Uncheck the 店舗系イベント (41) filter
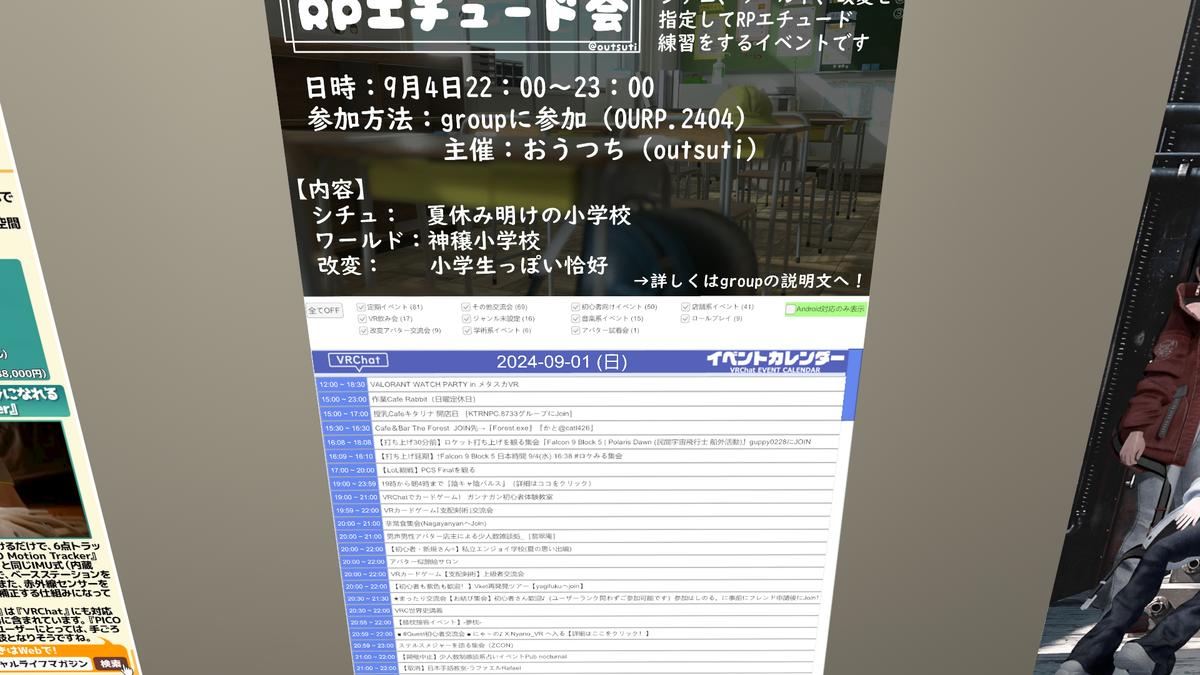Viewport: 1200px width, 675px height. tap(686, 307)
